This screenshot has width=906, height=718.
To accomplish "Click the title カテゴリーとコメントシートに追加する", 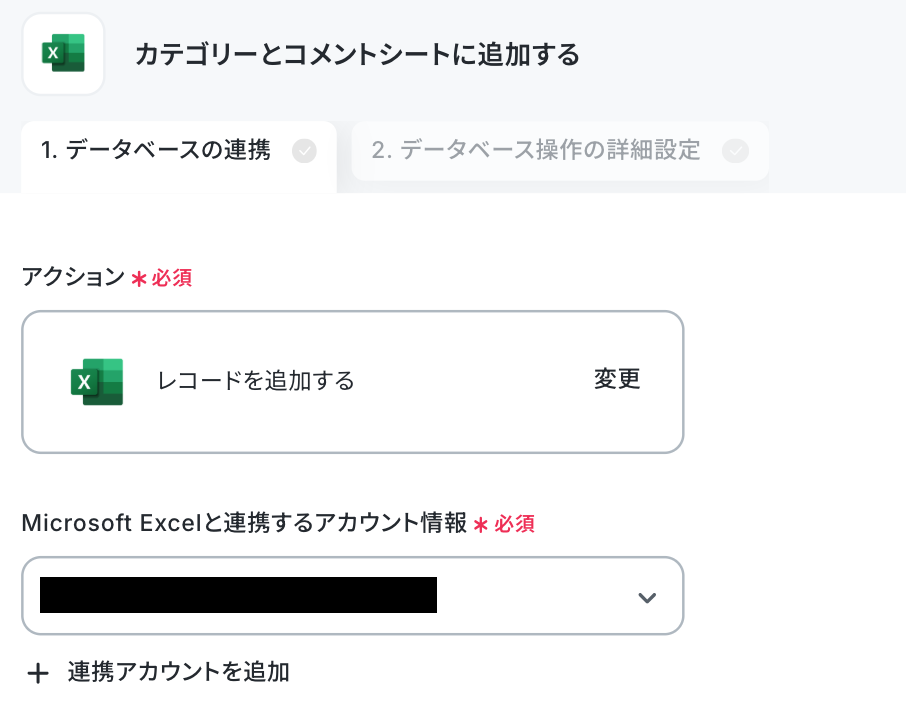I will click(357, 55).
